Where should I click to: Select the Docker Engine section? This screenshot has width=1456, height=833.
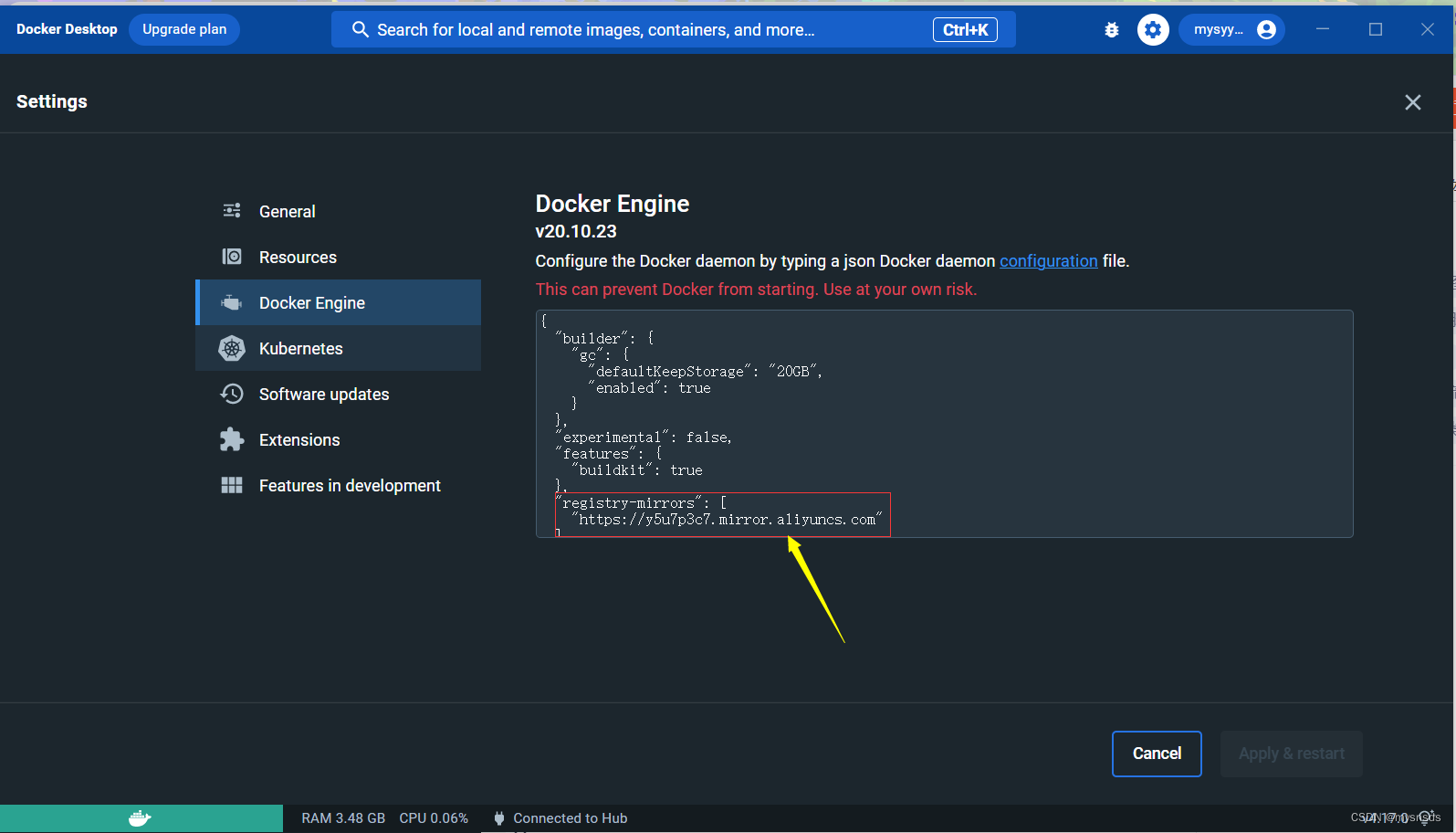(339, 302)
